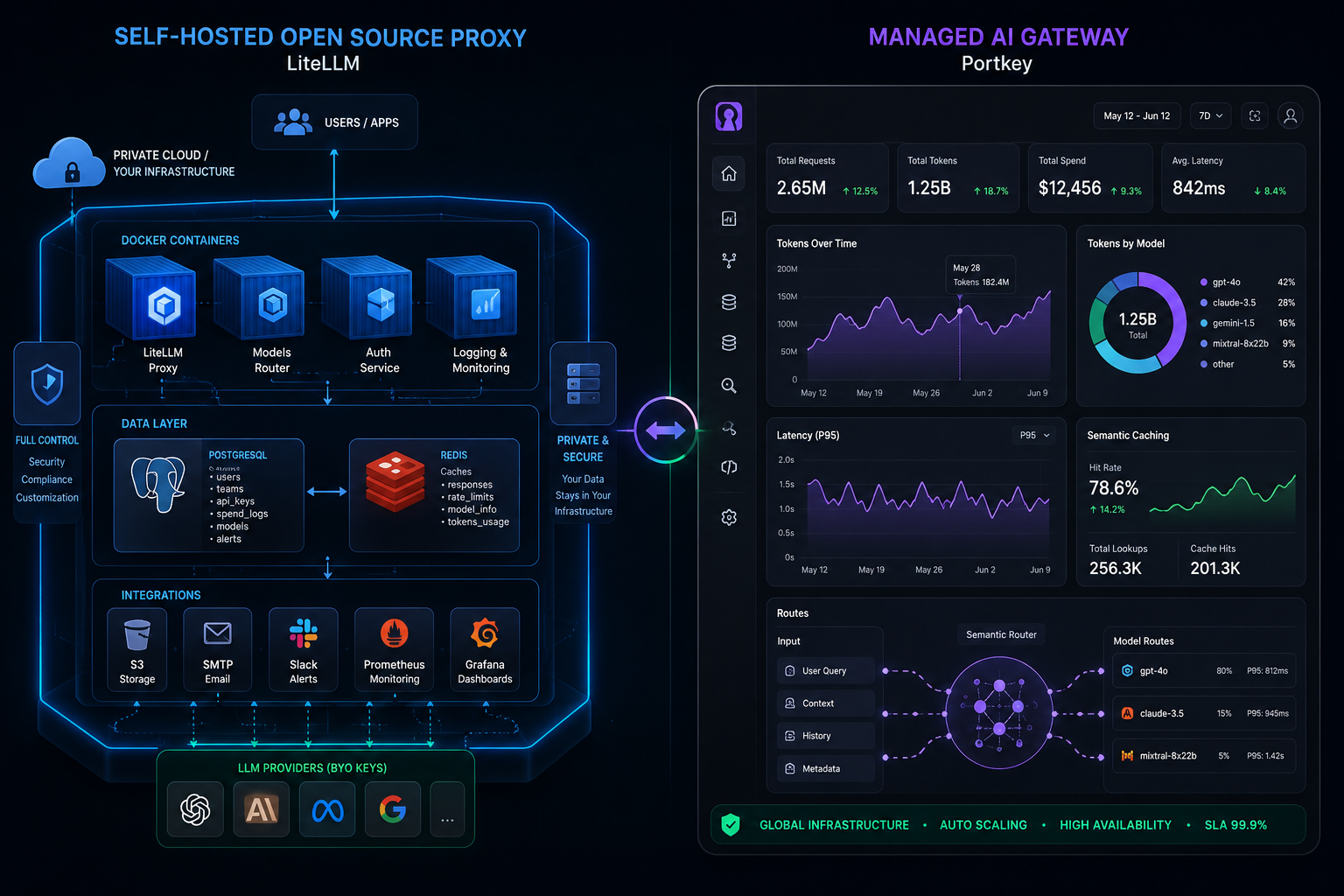1344x896 pixels.
Task: Click the Redis stack icon
Action: [395, 482]
